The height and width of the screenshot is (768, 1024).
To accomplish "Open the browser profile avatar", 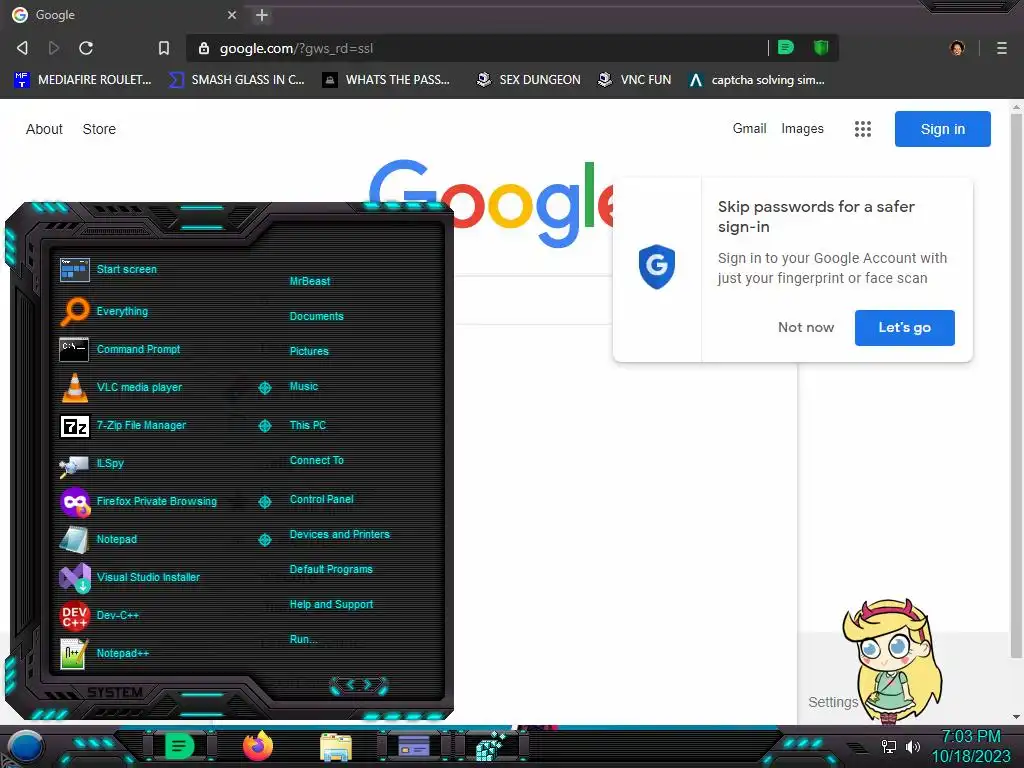I will click(957, 48).
